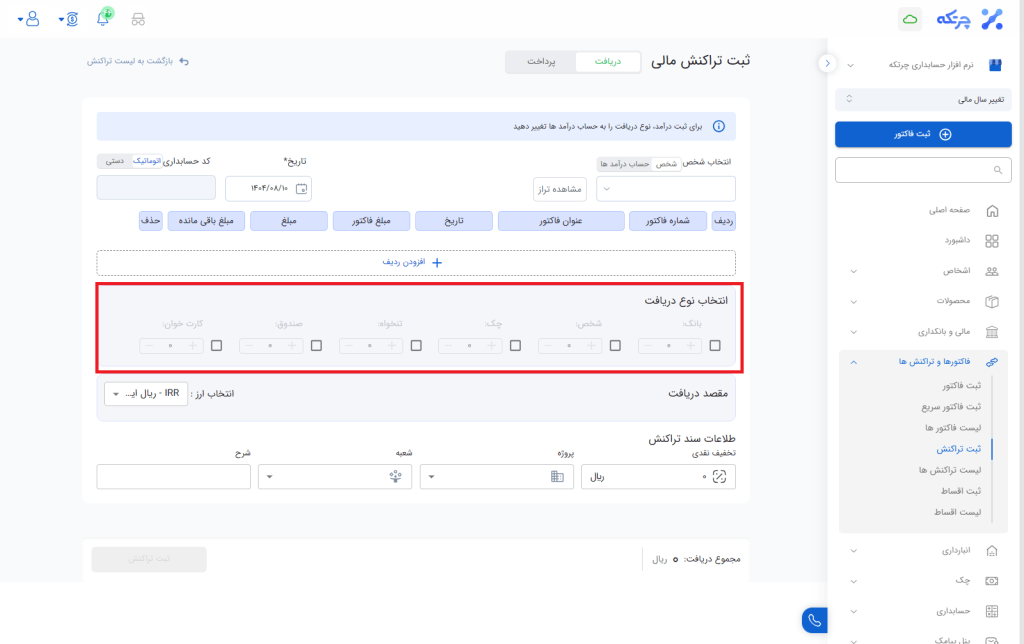Click the incognito glasses icon
1024x644 pixels.
click(x=138, y=19)
